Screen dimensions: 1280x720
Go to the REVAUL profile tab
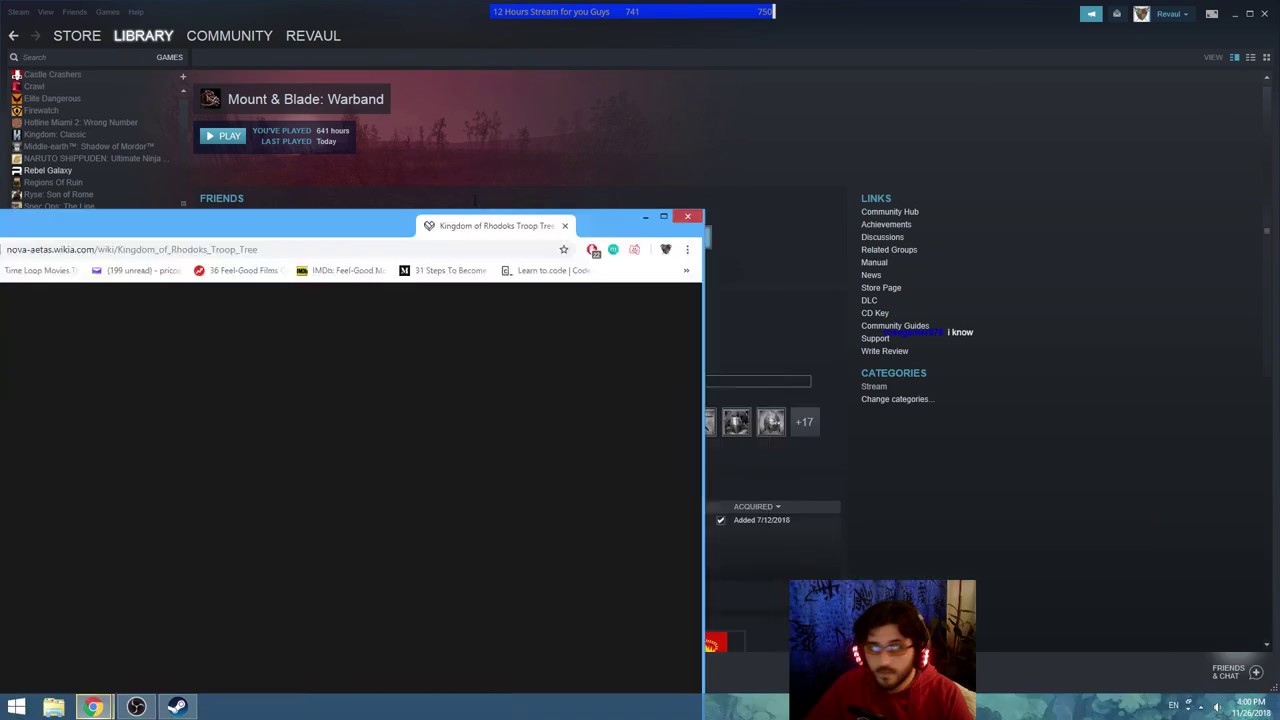tap(313, 36)
